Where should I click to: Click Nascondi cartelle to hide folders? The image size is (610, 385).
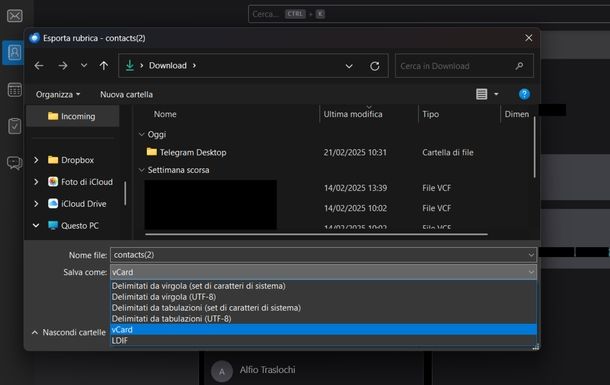pyautogui.click(x=68, y=332)
